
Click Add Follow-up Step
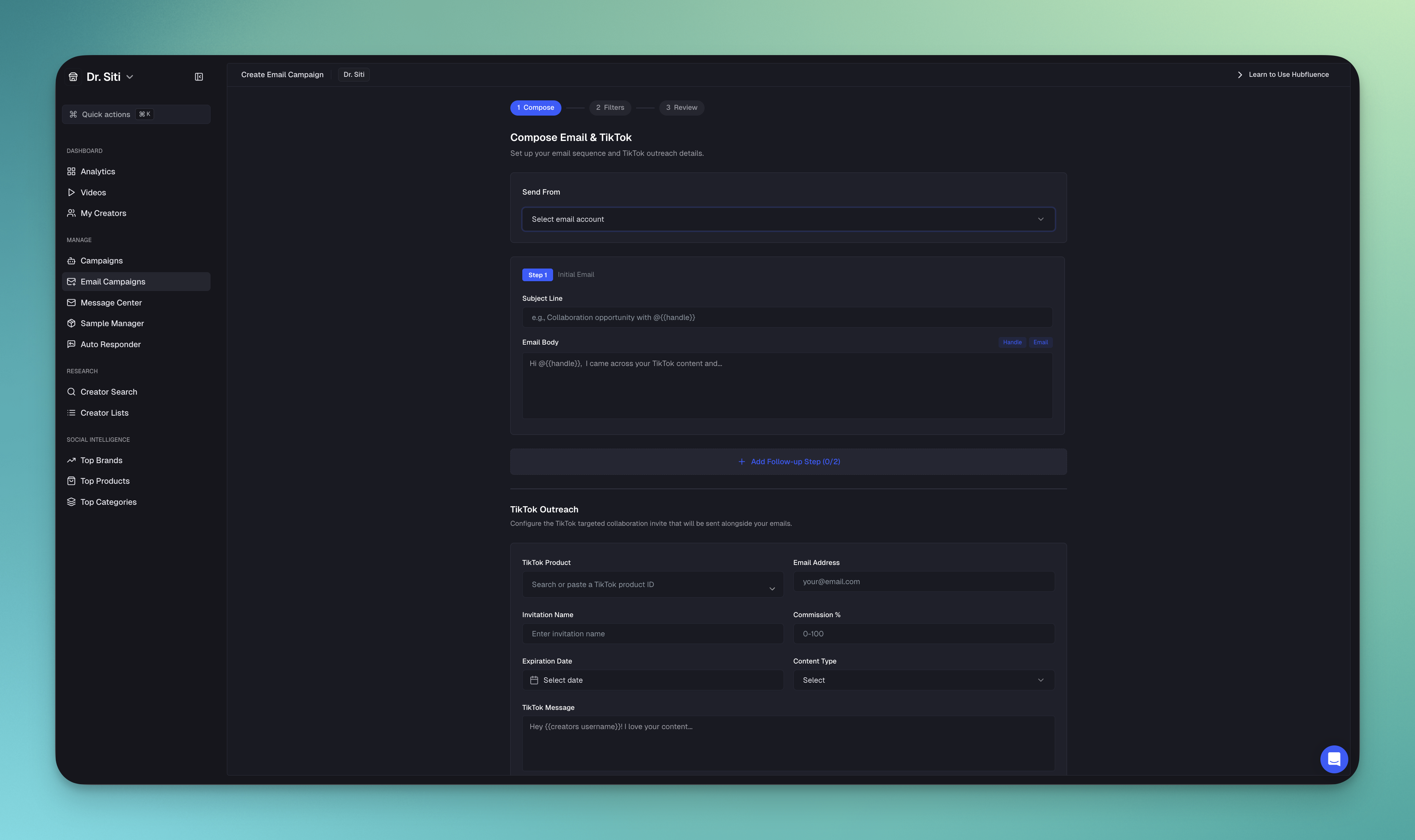point(789,461)
